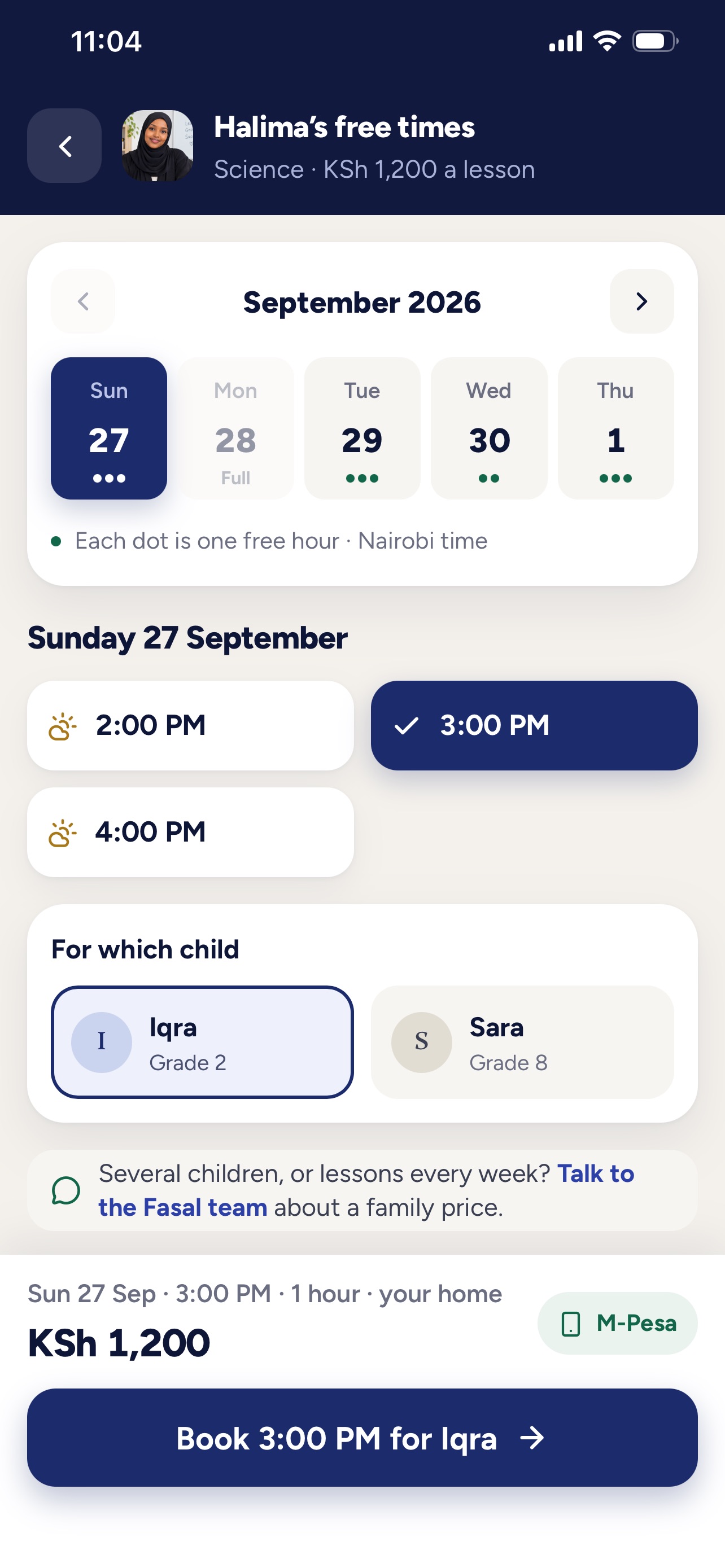Select Sara Grade 8 as the child

tap(522, 1043)
